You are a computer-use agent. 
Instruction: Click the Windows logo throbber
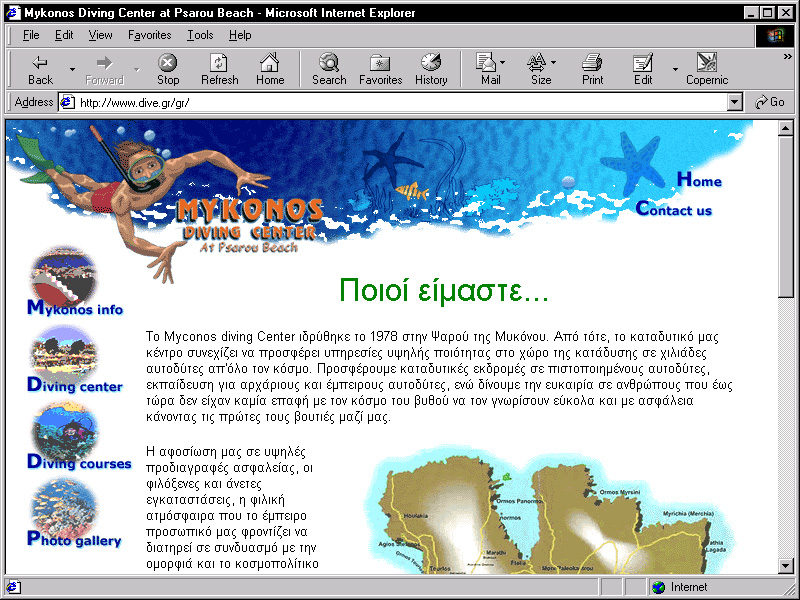click(774, 36)
